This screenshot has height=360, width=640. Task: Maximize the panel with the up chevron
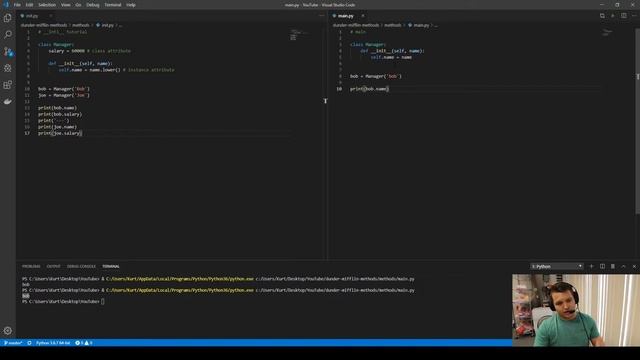pos(623,266)
